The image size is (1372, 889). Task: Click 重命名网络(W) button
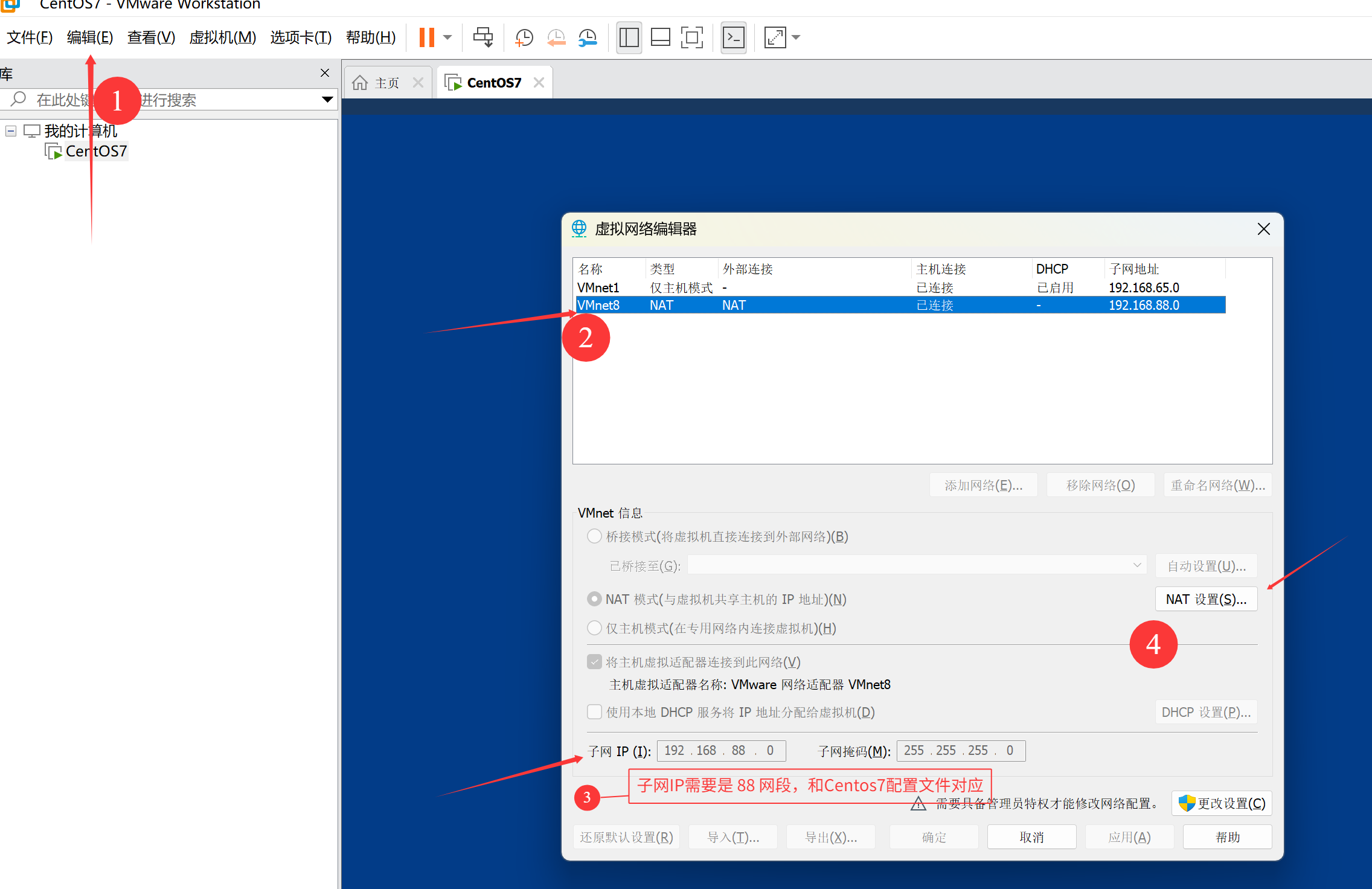[1217, 485]
